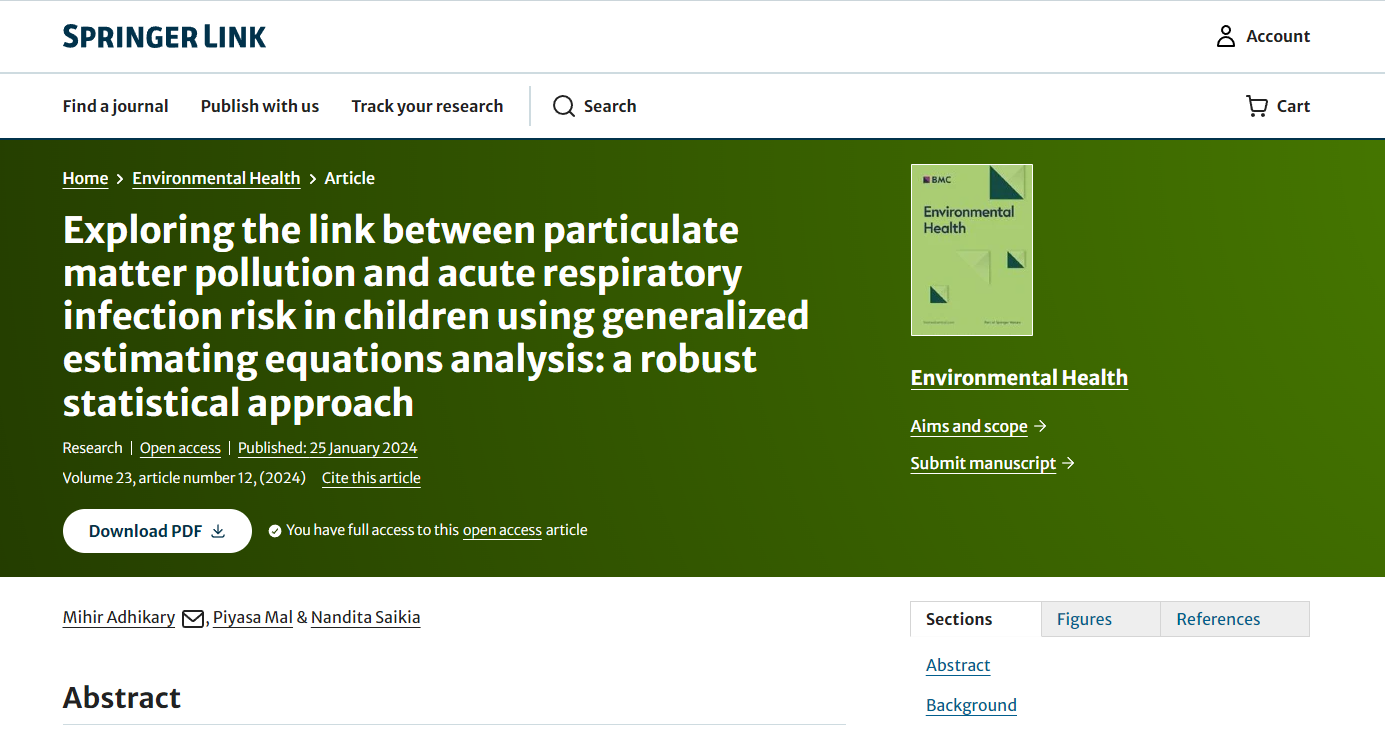Jump to Abstract section link
The height and width of the screenshot is (731, 1385).
tap(958, 665)
